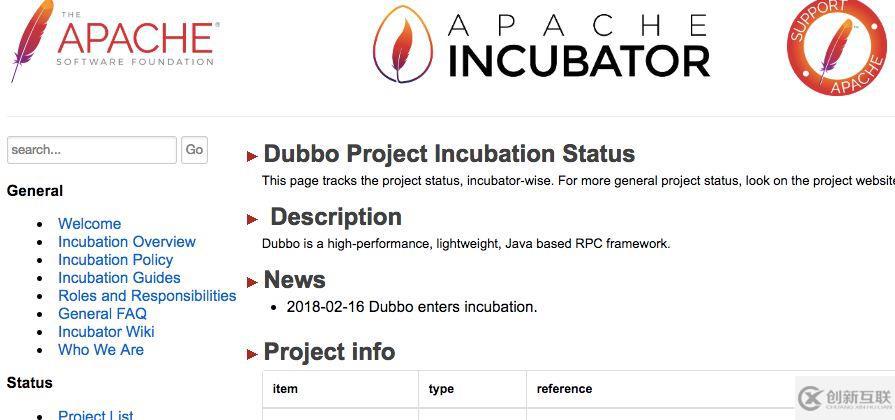The image size is (895, 420).
Task: Click the 'item' column header in Project info
Action: pos(285,389)
